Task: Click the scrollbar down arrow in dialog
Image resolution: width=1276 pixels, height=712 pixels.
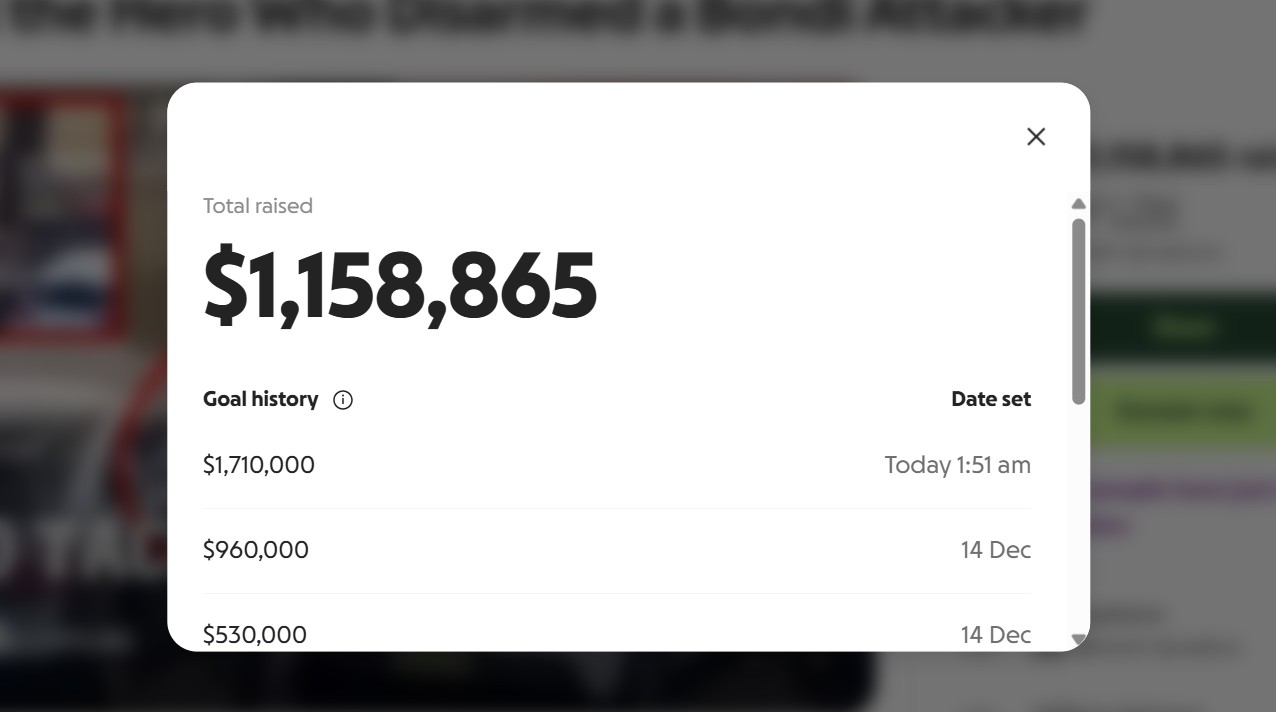Action: point(1078,638)
